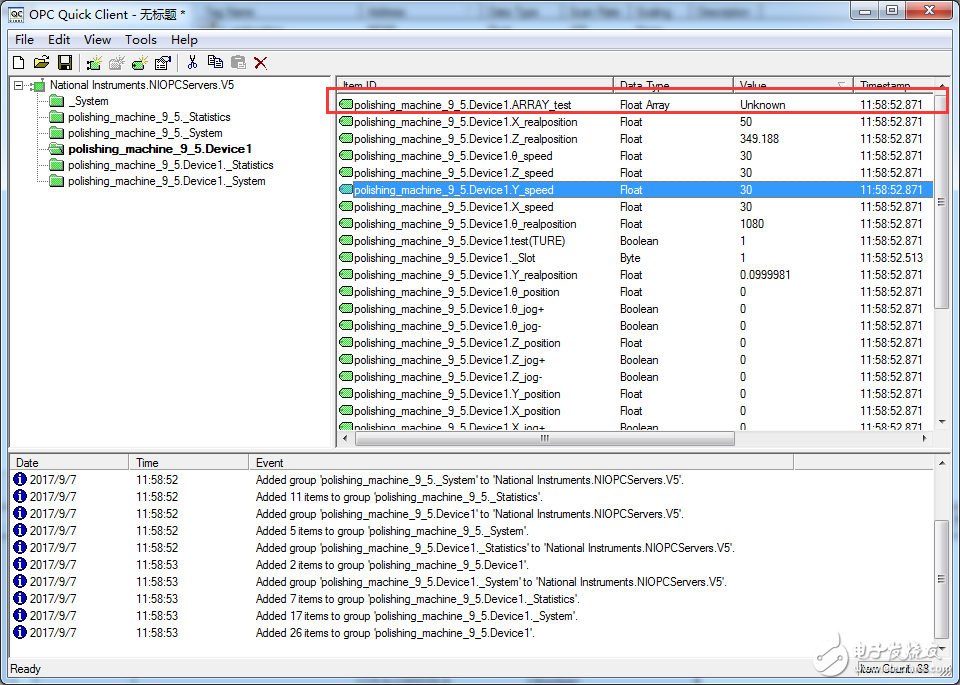This screenshot has height=685, width=960.
Task: Click log entry "Added 26 items to group"
Action: pos(395,633)
